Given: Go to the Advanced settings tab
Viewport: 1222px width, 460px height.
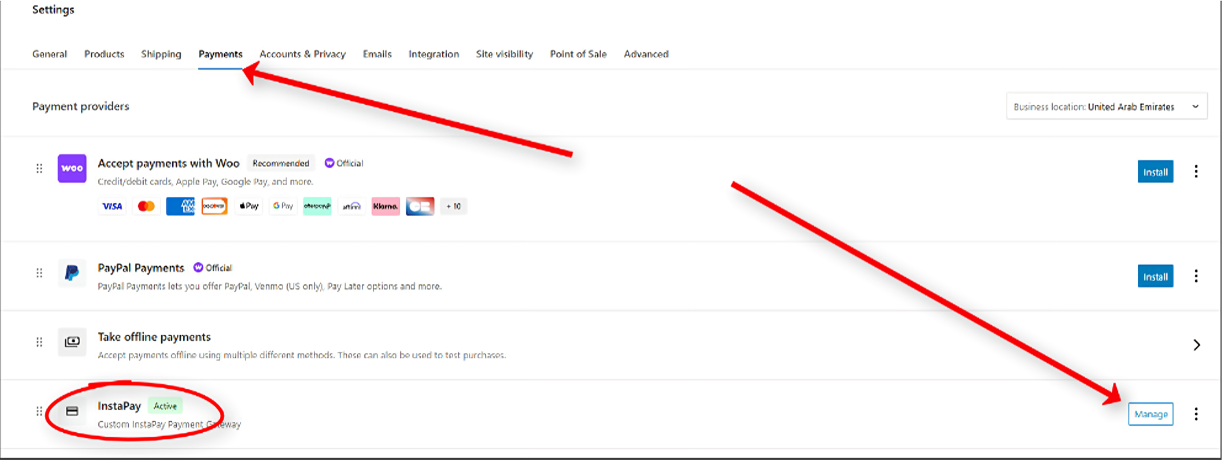Looking at the screenshot, I should pyautogui.click(x=646, y=54).
